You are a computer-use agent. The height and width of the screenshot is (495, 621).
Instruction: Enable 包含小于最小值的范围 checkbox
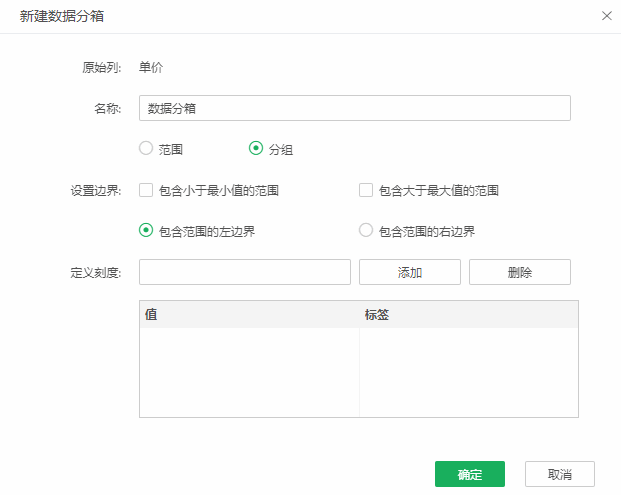click(146, 190)
